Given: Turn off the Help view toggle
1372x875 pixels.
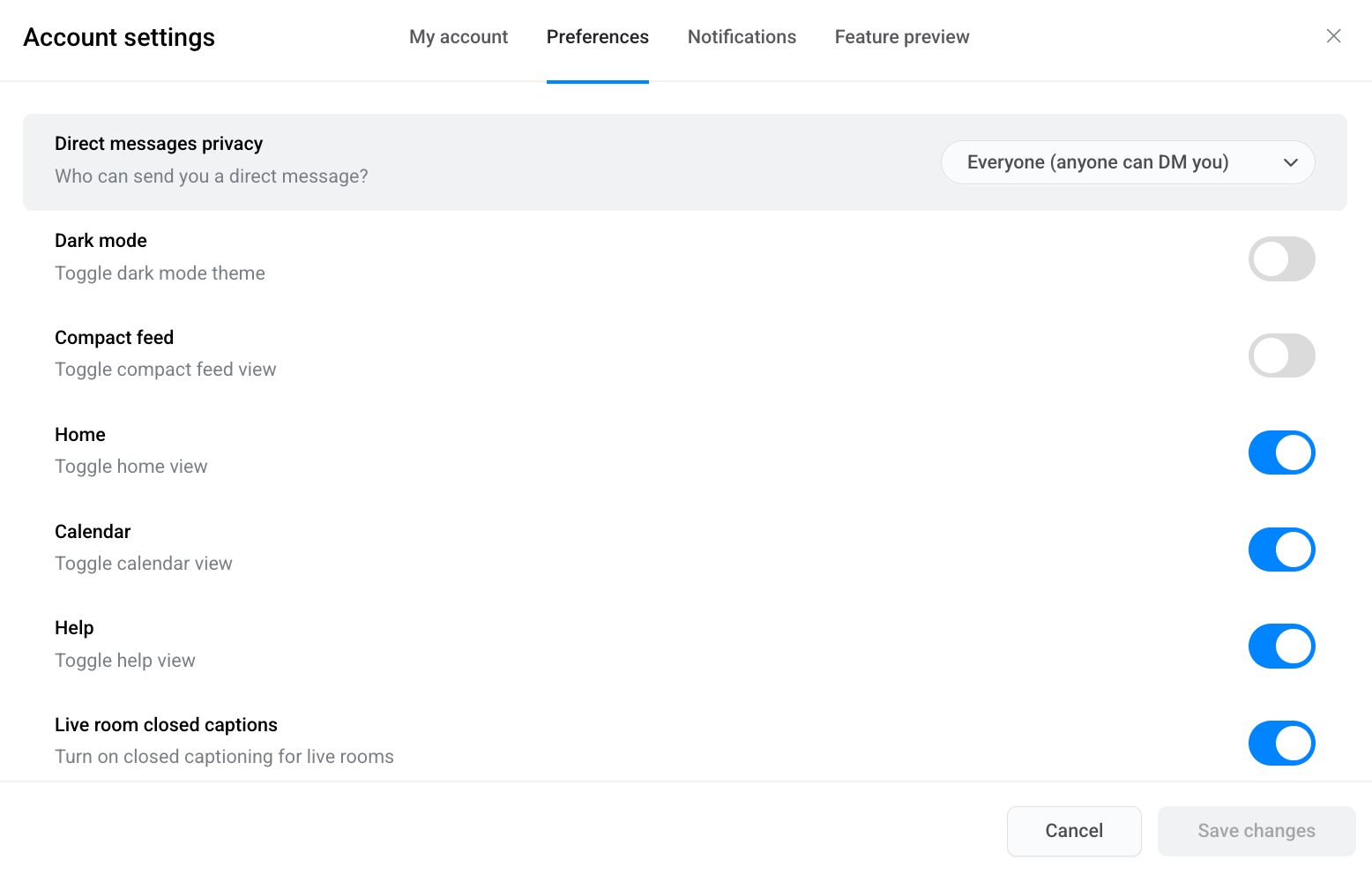Looking at the screenshot, I should [1281, 647].
